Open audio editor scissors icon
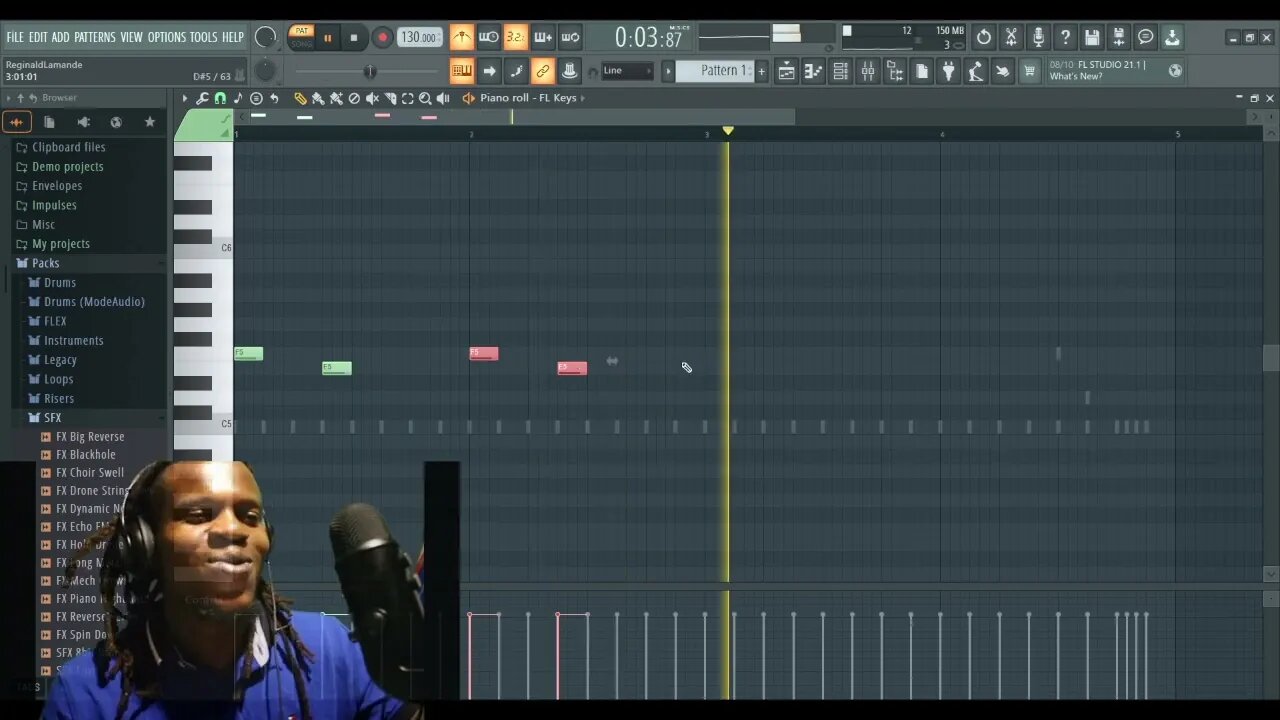Image resolution: width=1280 pixels, height=720 pixels. [1011, 37]
